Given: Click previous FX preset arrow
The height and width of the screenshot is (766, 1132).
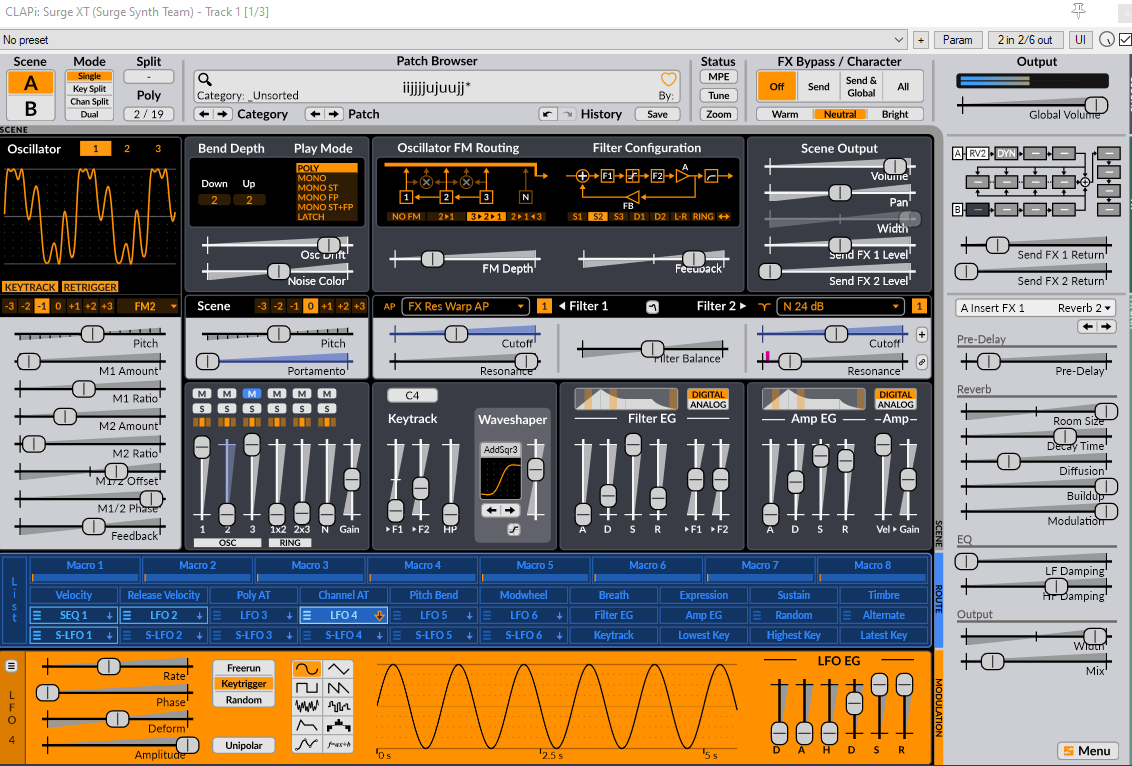Looking at the screenshot, I should (x=1088, y=327).
